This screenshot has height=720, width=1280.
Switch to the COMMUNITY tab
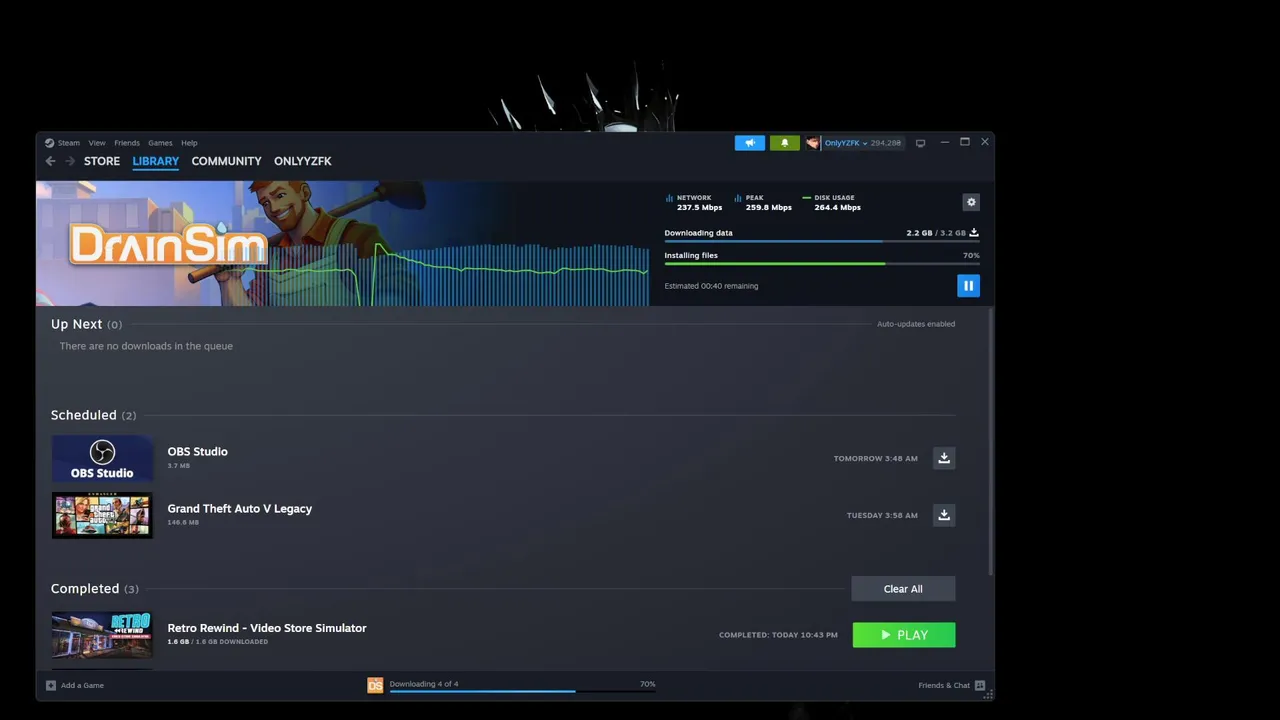(226, 161)
